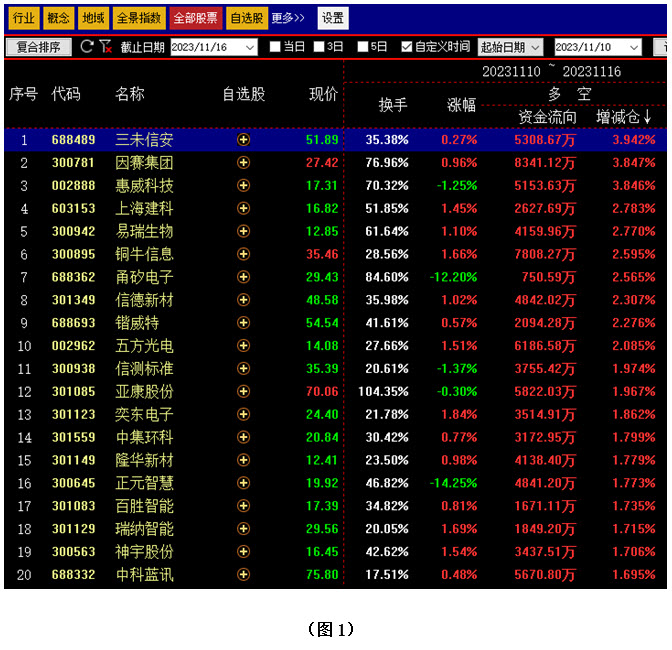Clear filter using funnel icon

pos(105,47)
